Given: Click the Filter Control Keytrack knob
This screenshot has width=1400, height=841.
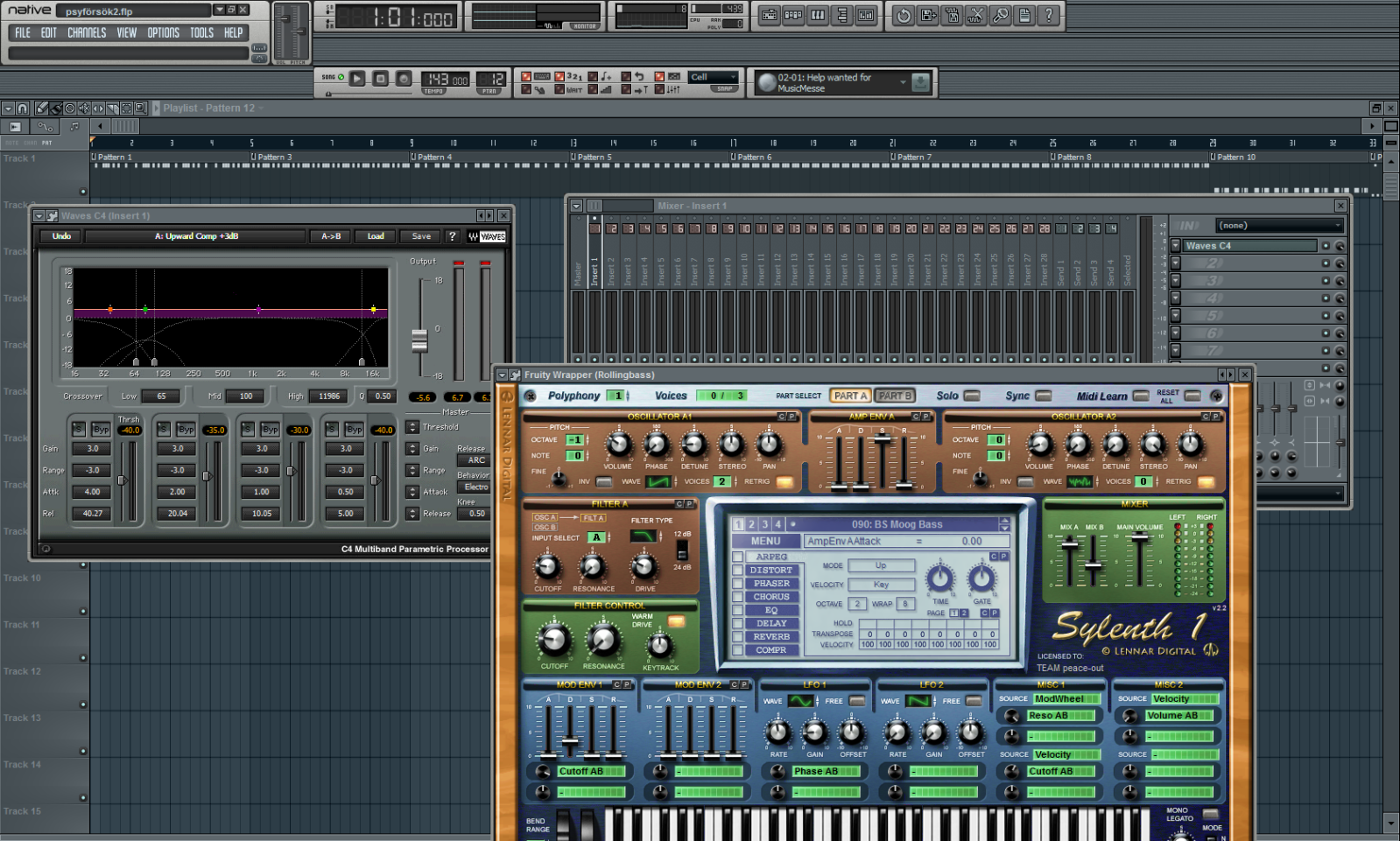Looking at the screenshot, I should click(660, 646).
